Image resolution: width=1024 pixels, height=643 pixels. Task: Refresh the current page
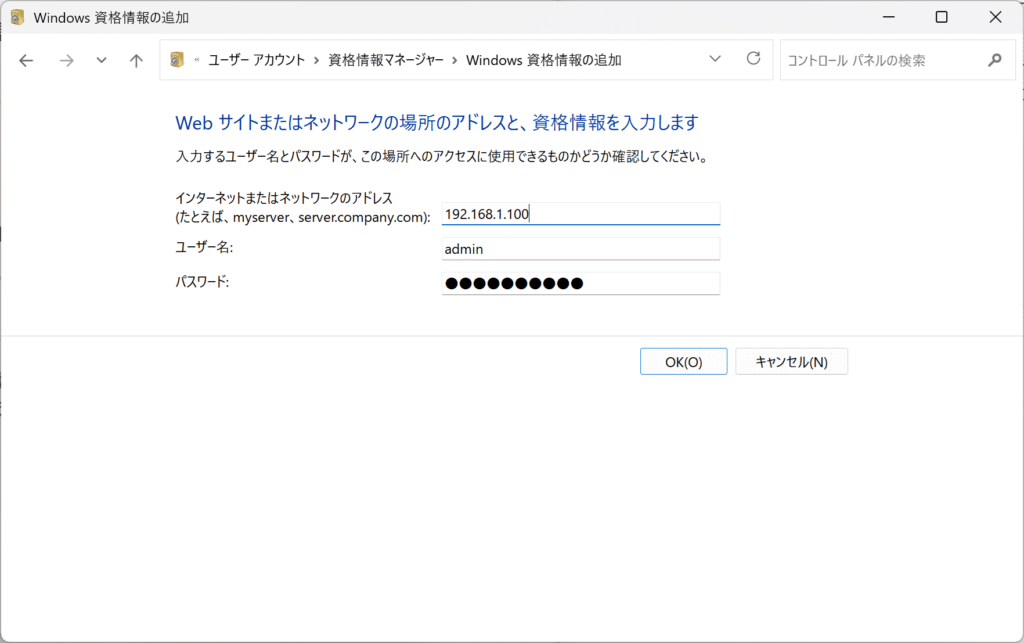(754, 59)
